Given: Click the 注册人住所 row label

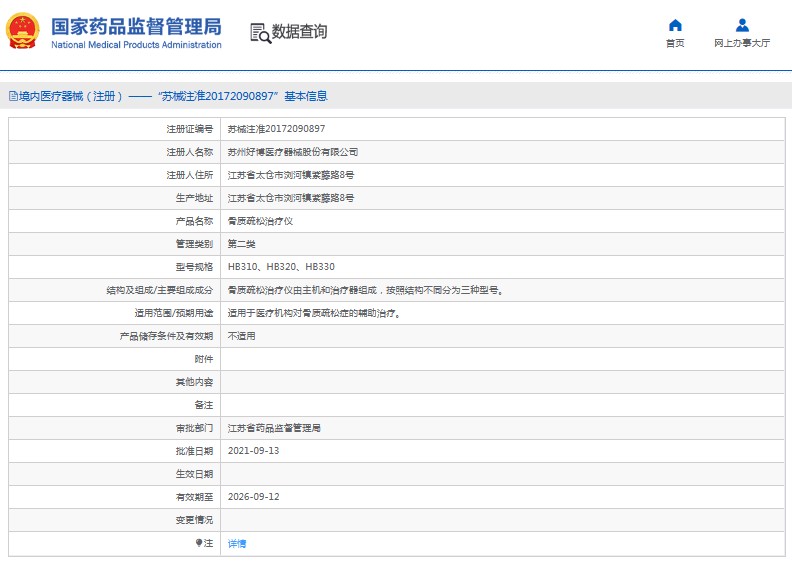Looking at the screenshot, I should [190, 175].
